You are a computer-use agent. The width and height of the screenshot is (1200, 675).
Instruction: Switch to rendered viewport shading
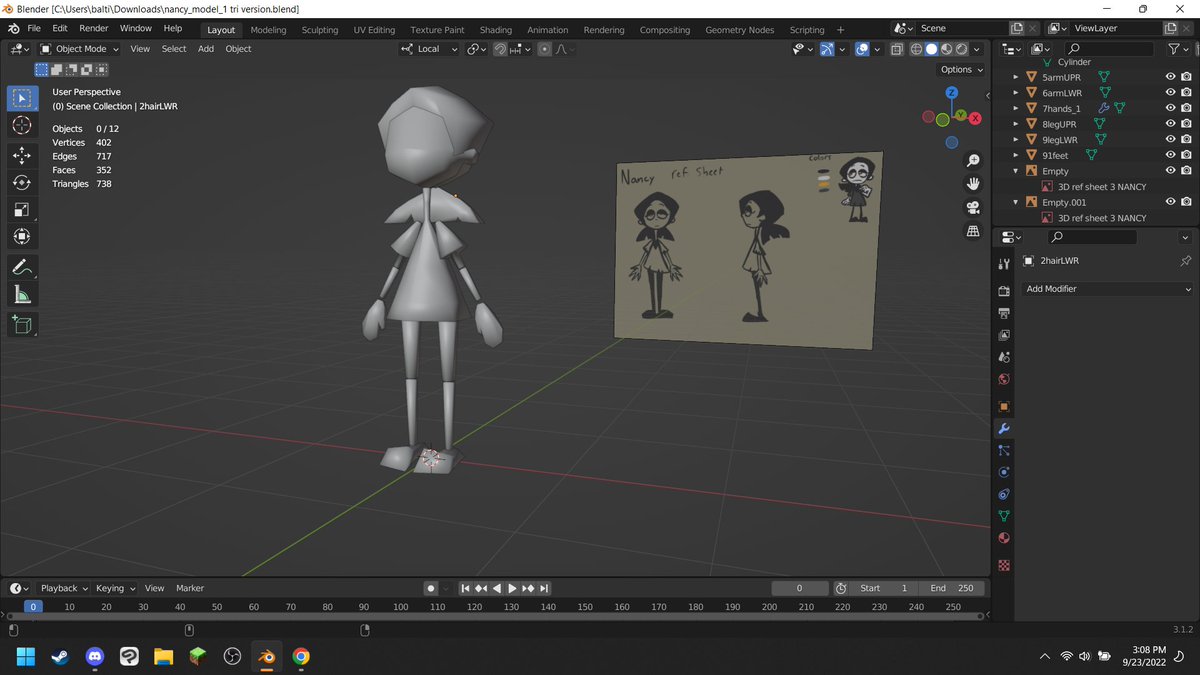961,49
